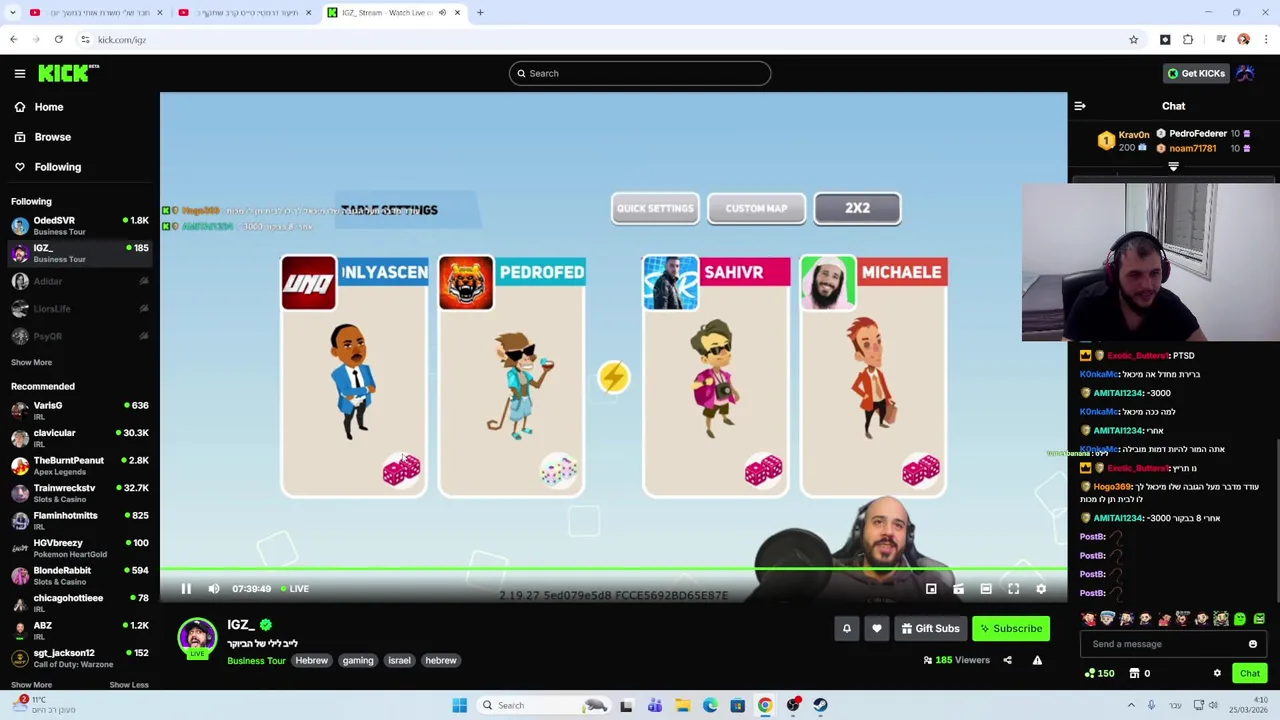
Task: Open BlondeRabbit recommended channel
Action: point(80,575)
